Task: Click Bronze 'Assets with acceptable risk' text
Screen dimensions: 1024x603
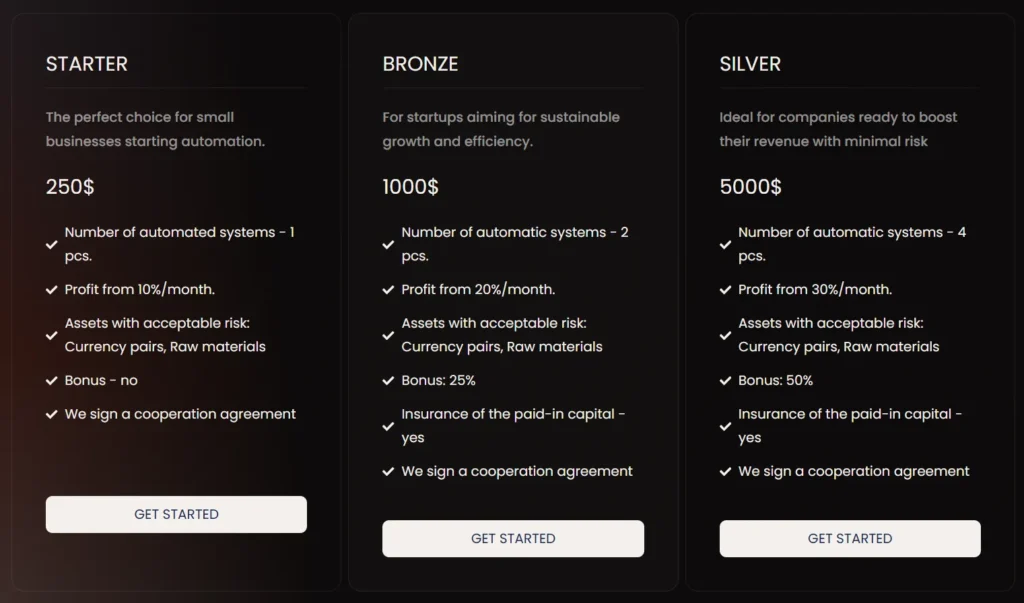Action: pyautogui.click(x=494, y=323)
